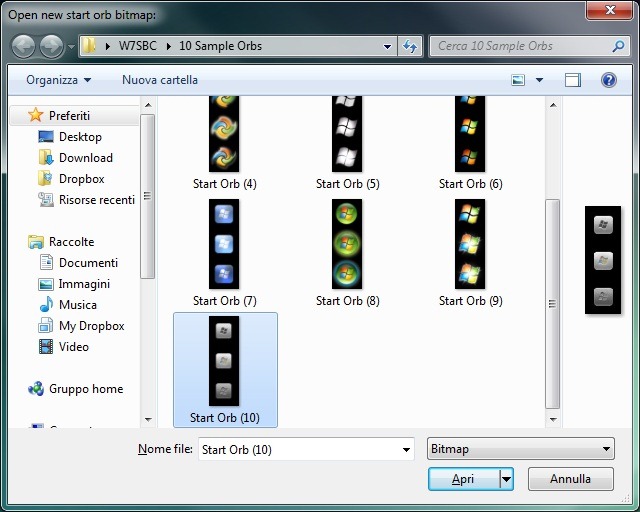Open Desktop in the navigation pane

[x=80, y=136]
